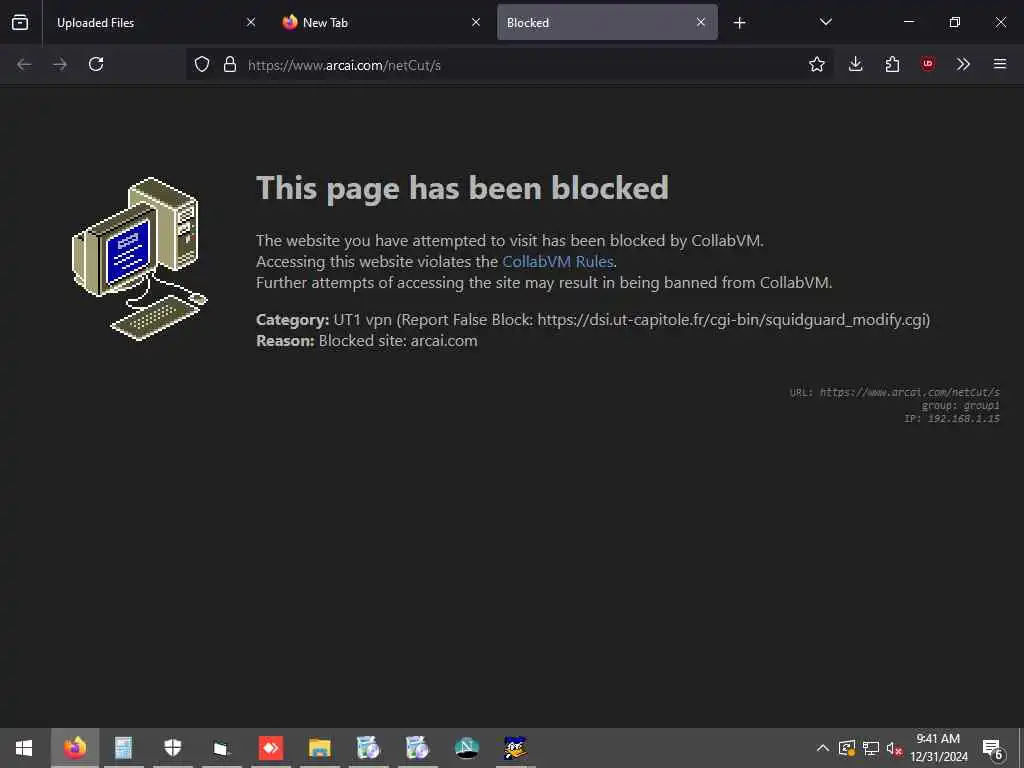Open the CollabVM Rules link
This screenshot has width=1024, height=768.
point(558,261)
